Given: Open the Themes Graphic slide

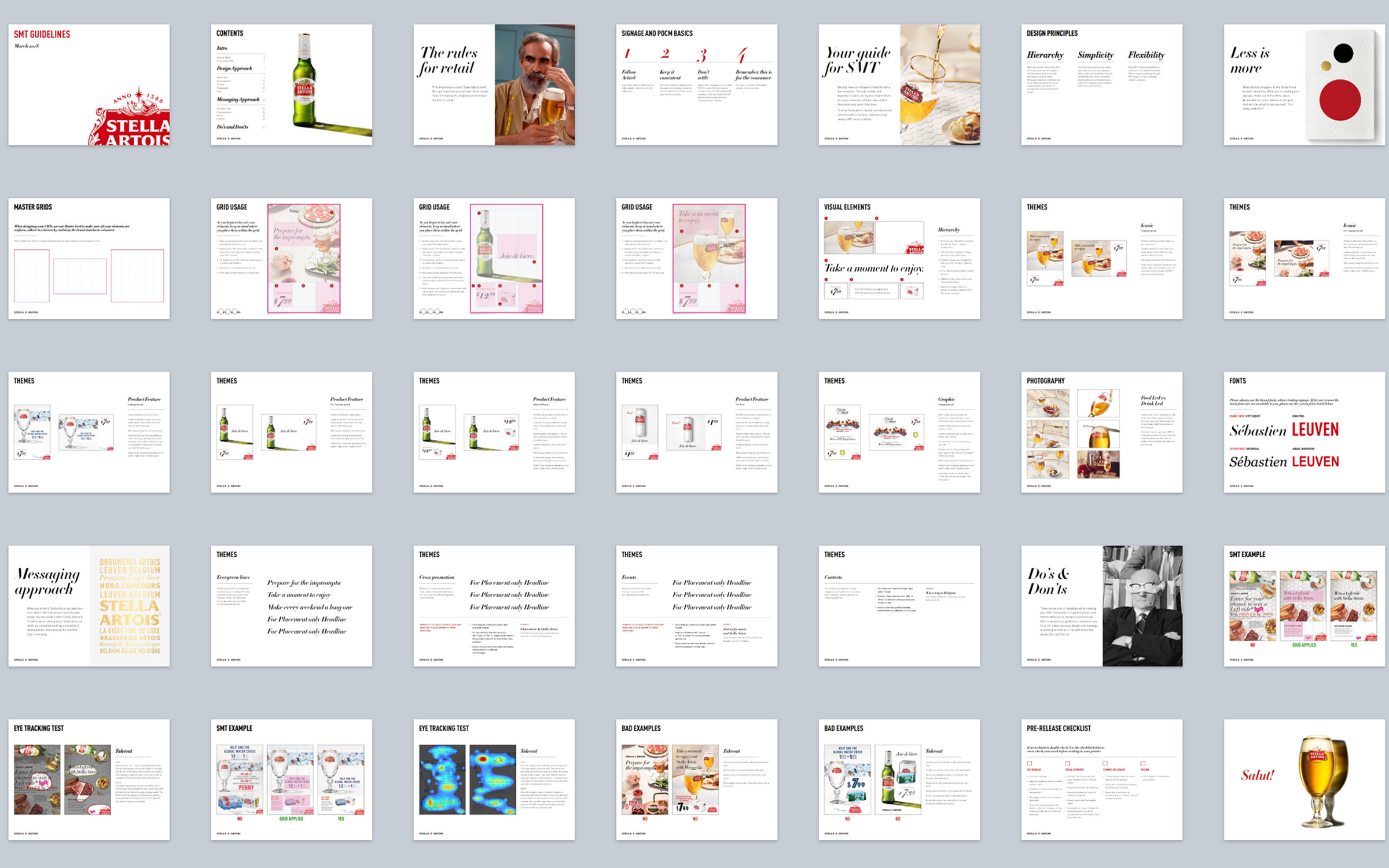Looking at the screenshot, I should pos(899,432).
